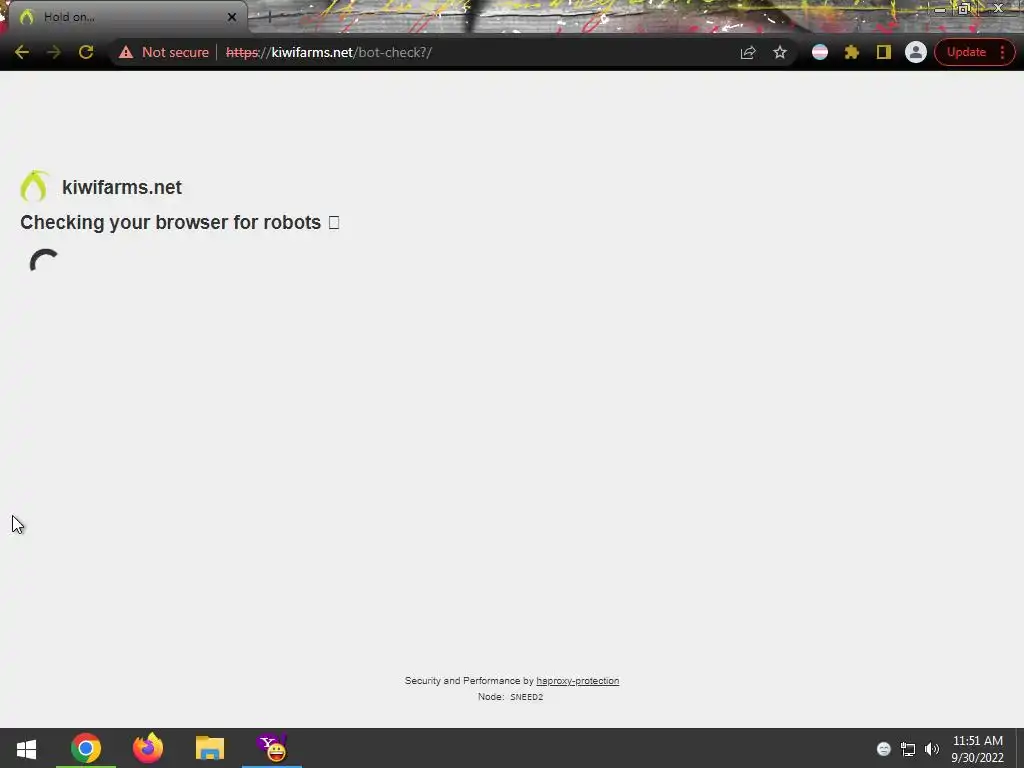Click the Node SNEED2 text
1024x768 pixels.
[510, 697]
